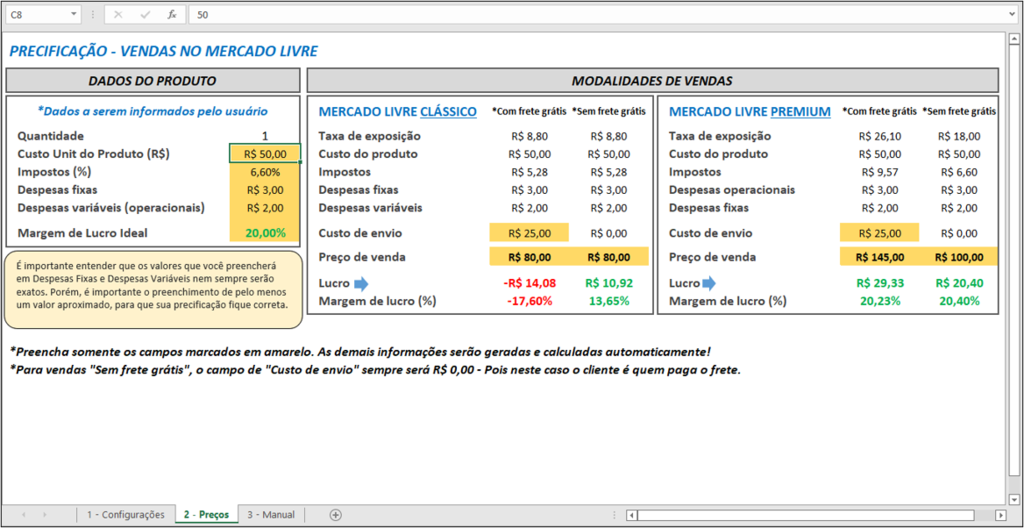Click the blue arrow next to Clássico Lucro

click(x=361, y=284)
